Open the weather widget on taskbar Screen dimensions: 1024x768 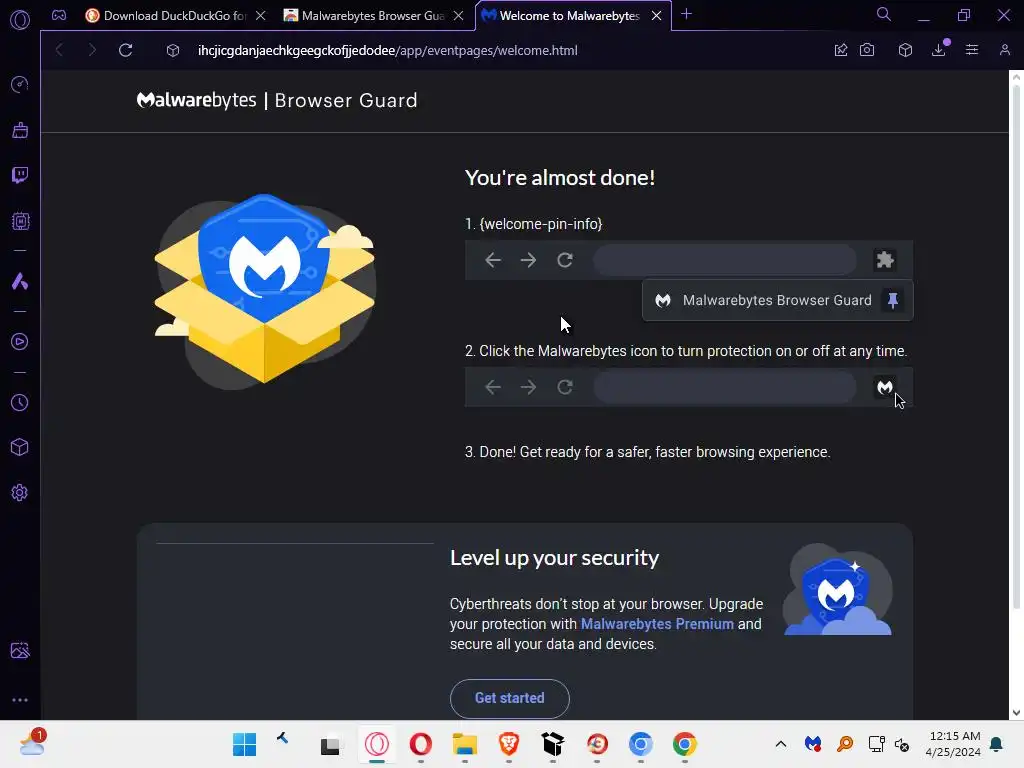(x=33, y=743)
